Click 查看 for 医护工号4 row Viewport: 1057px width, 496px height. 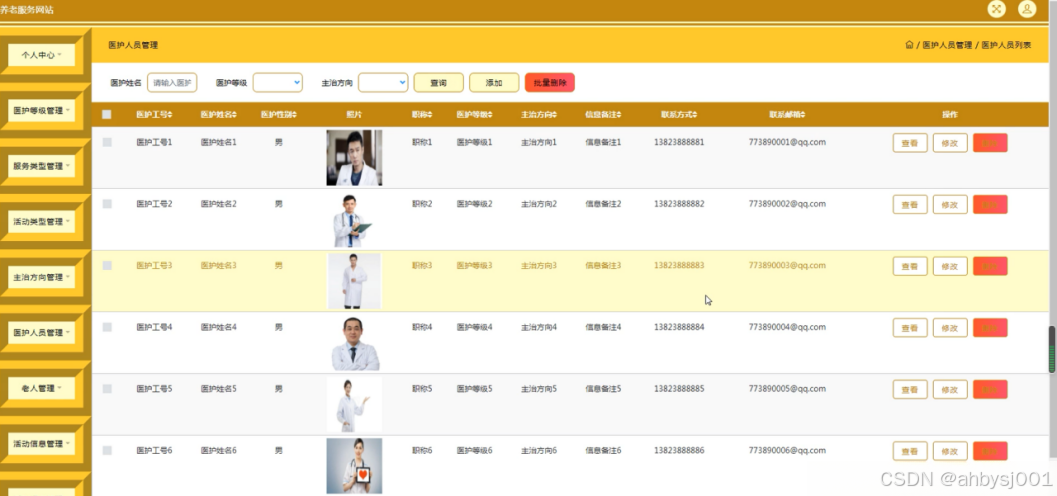[910, 328]
